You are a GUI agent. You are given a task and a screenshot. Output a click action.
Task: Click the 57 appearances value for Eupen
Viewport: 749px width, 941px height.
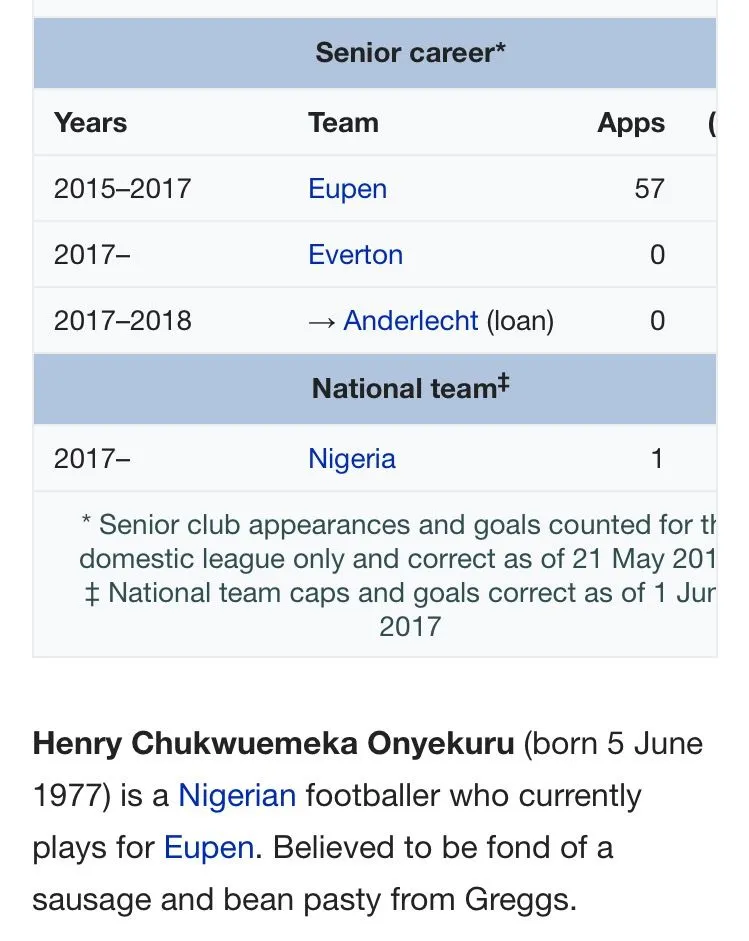pyautogui.click(x=649, y=189)
